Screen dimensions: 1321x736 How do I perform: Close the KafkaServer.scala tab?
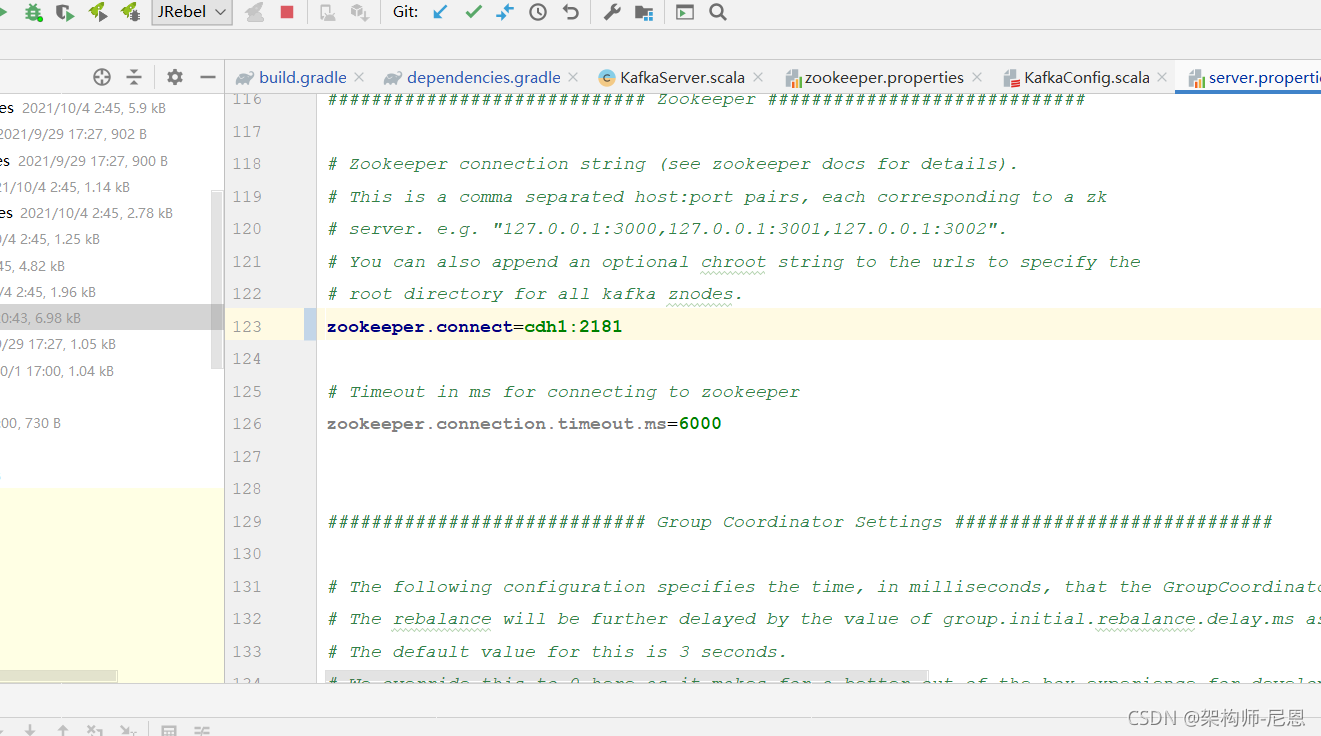pyautogui.click(x=758, y=77)
